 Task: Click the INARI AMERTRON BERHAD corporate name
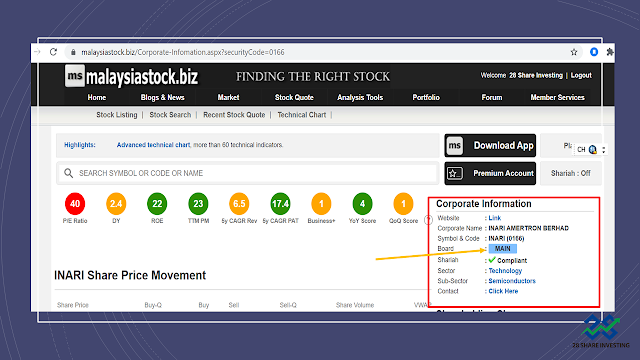529,228
